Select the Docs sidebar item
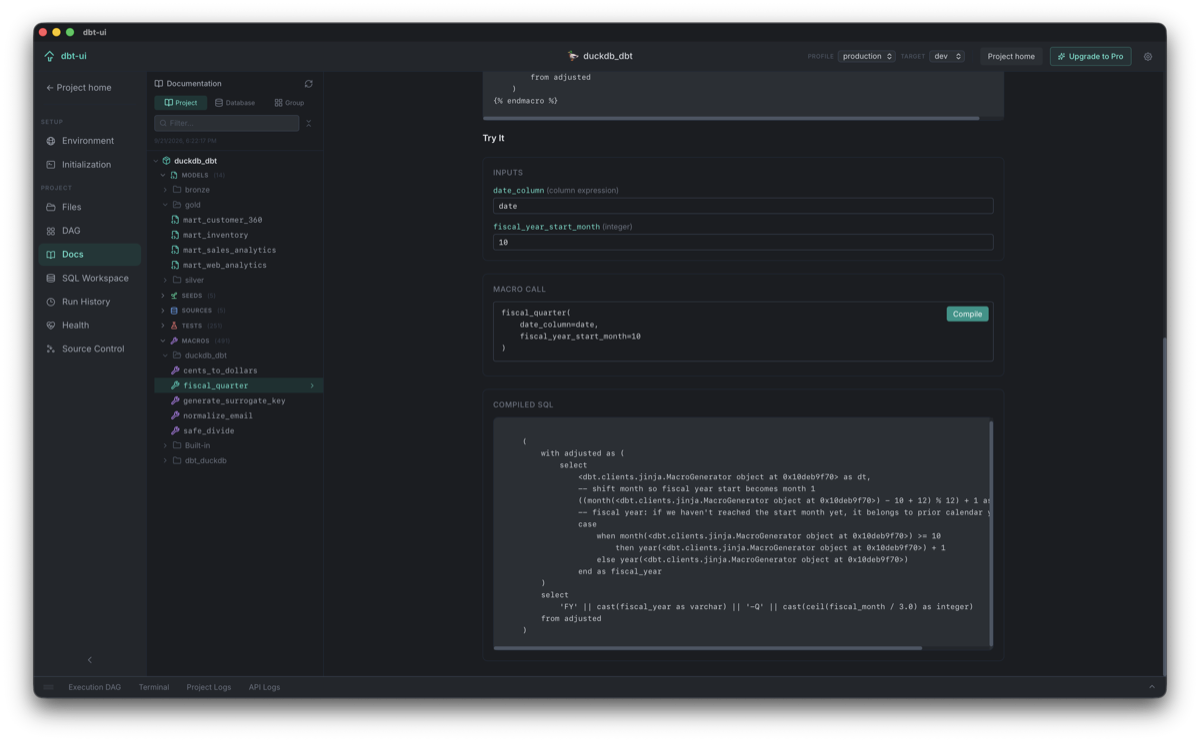The image size is (1200, 742). (x=89, y=255)
